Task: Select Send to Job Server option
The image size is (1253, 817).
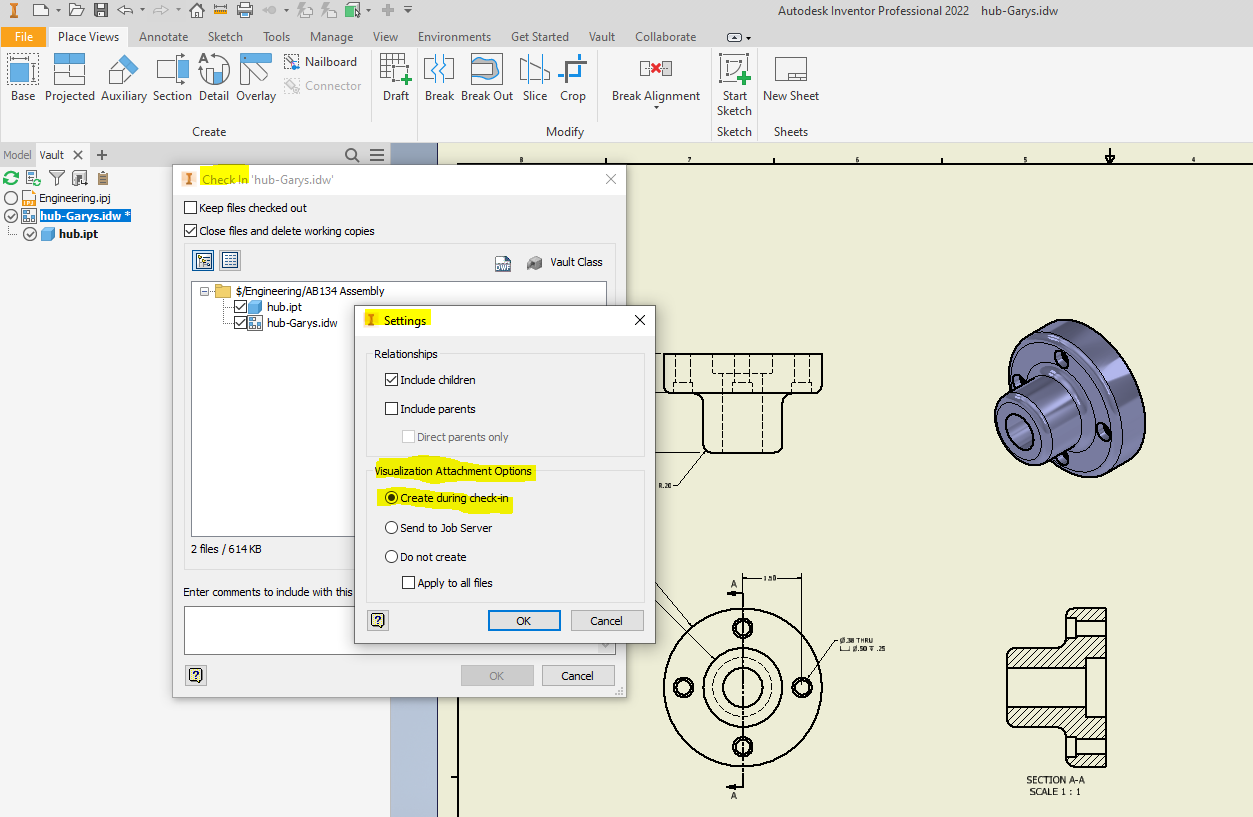Action: [391, 528]
